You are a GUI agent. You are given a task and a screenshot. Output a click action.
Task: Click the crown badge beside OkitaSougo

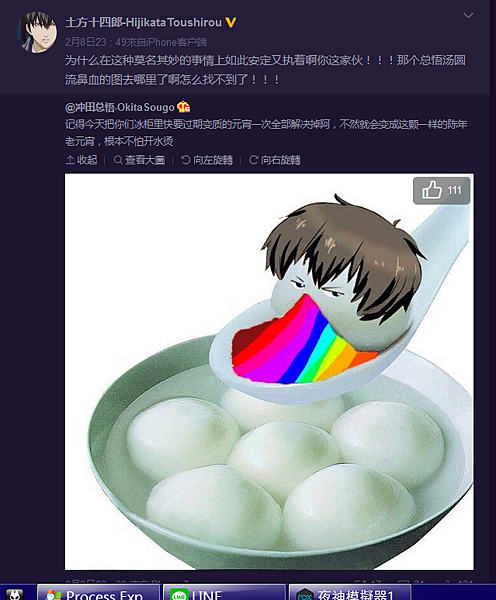click(184, 107)
